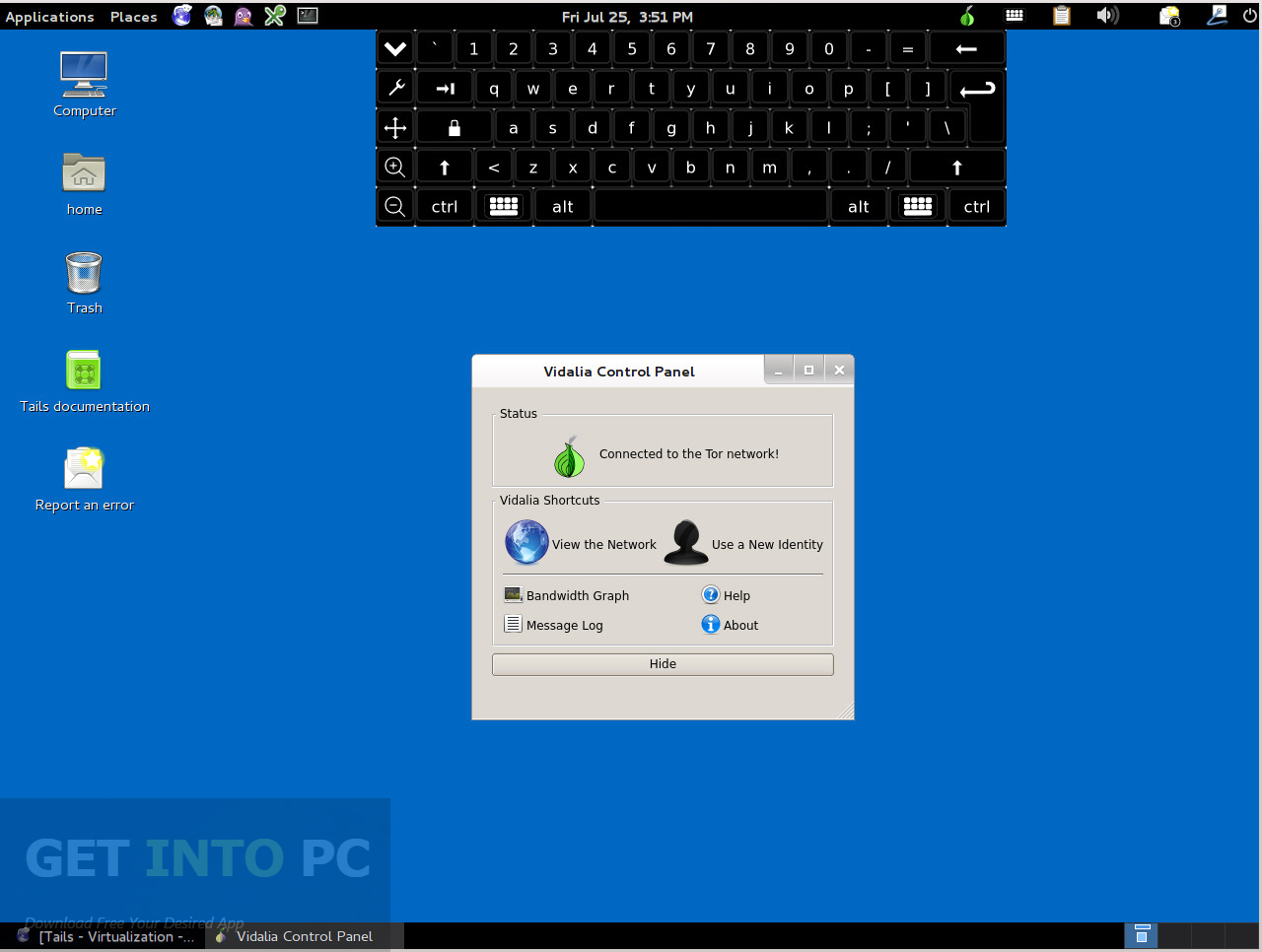Request a new Tor identity
Image resolution: width=1262 pixels, height=952 pixels.
[743, 543]
